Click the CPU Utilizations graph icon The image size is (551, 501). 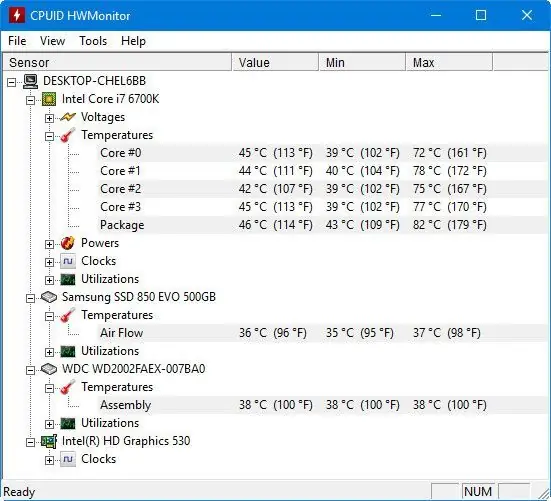68,280
